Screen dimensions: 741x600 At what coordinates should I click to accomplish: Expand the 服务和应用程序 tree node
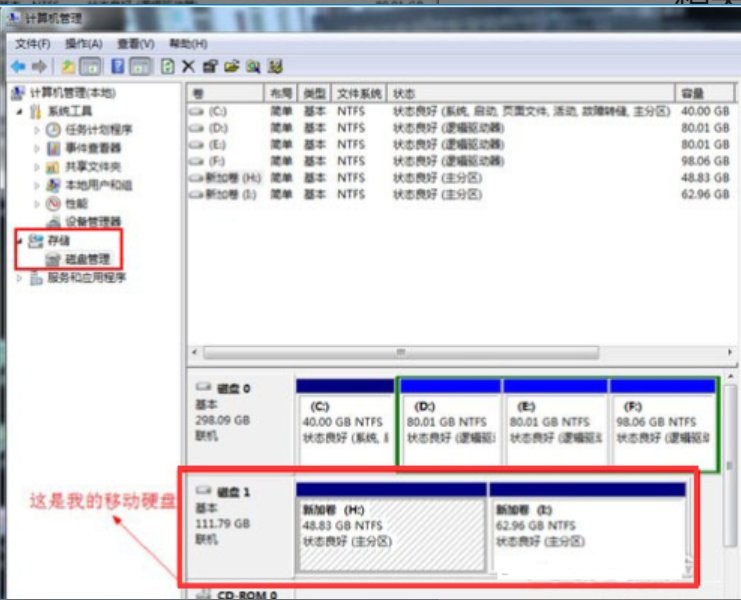(19, 278)
